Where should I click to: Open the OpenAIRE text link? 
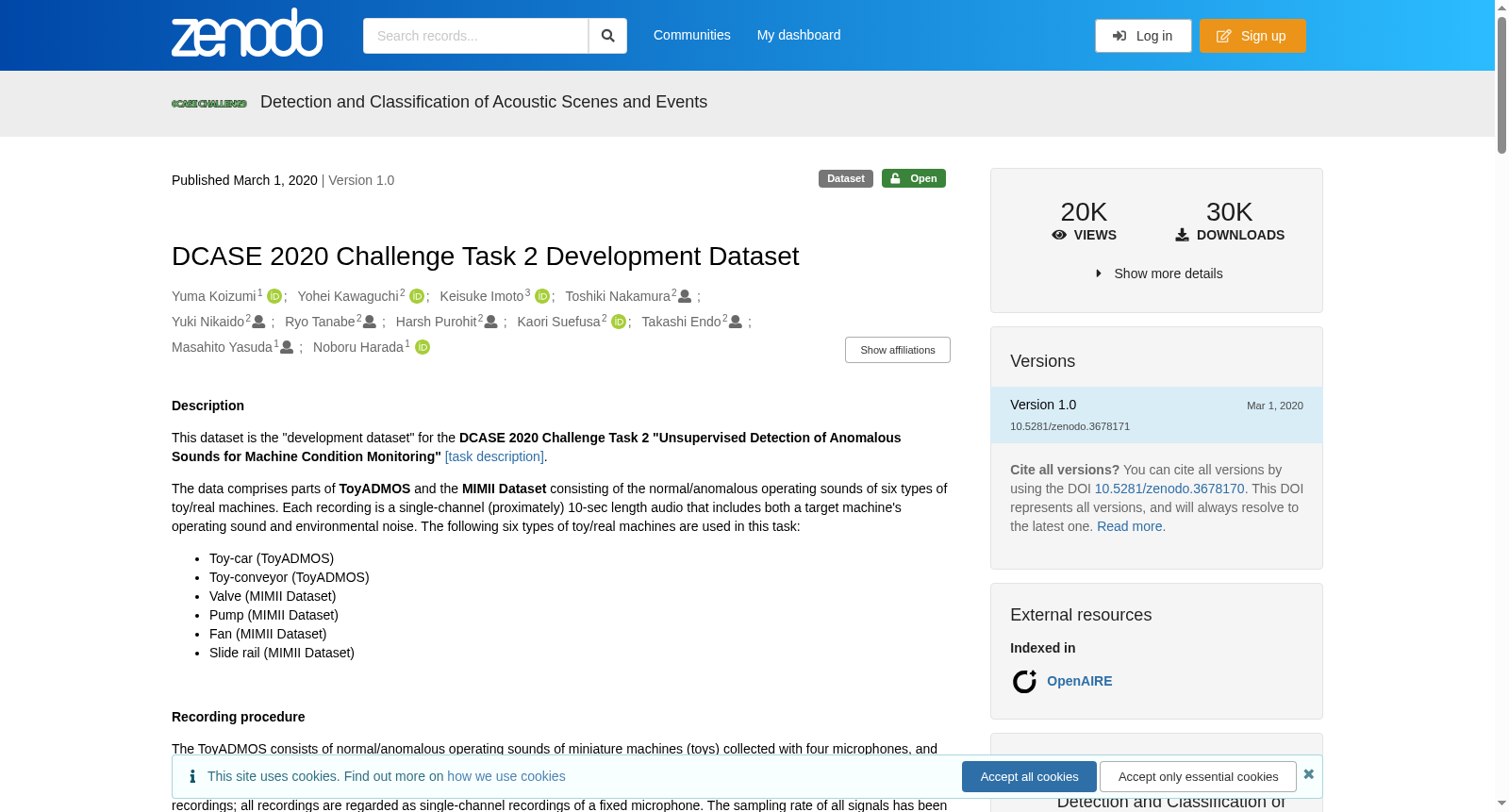1079,681
